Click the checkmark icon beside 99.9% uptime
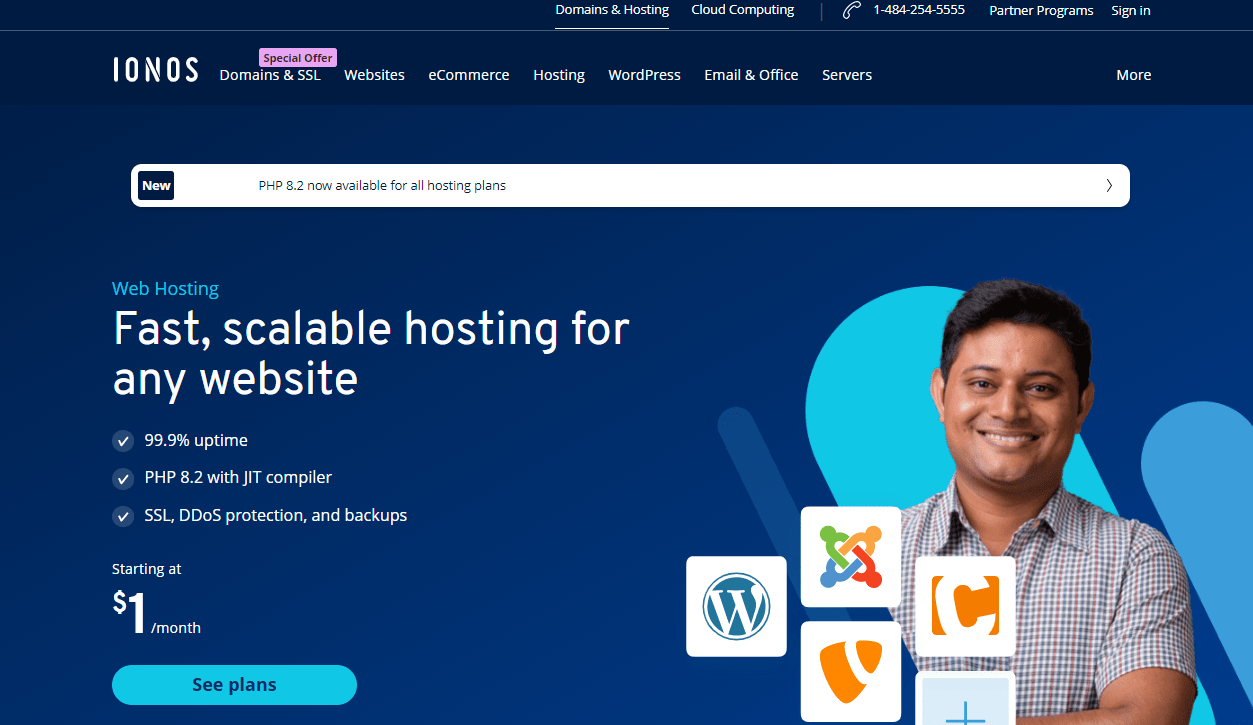Screen dimensions: 1253x725 [x=123, y=441]
